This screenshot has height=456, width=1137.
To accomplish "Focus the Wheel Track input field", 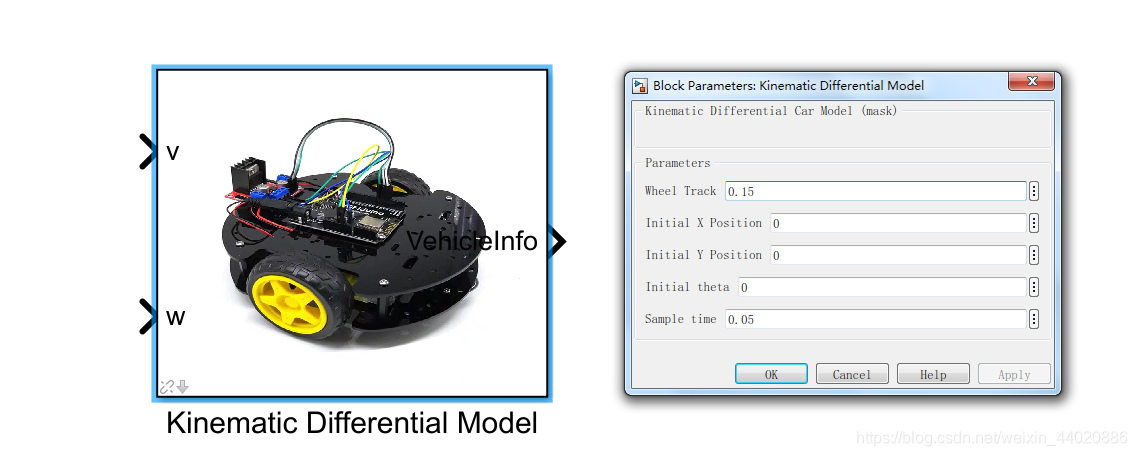I will [876, 191].
